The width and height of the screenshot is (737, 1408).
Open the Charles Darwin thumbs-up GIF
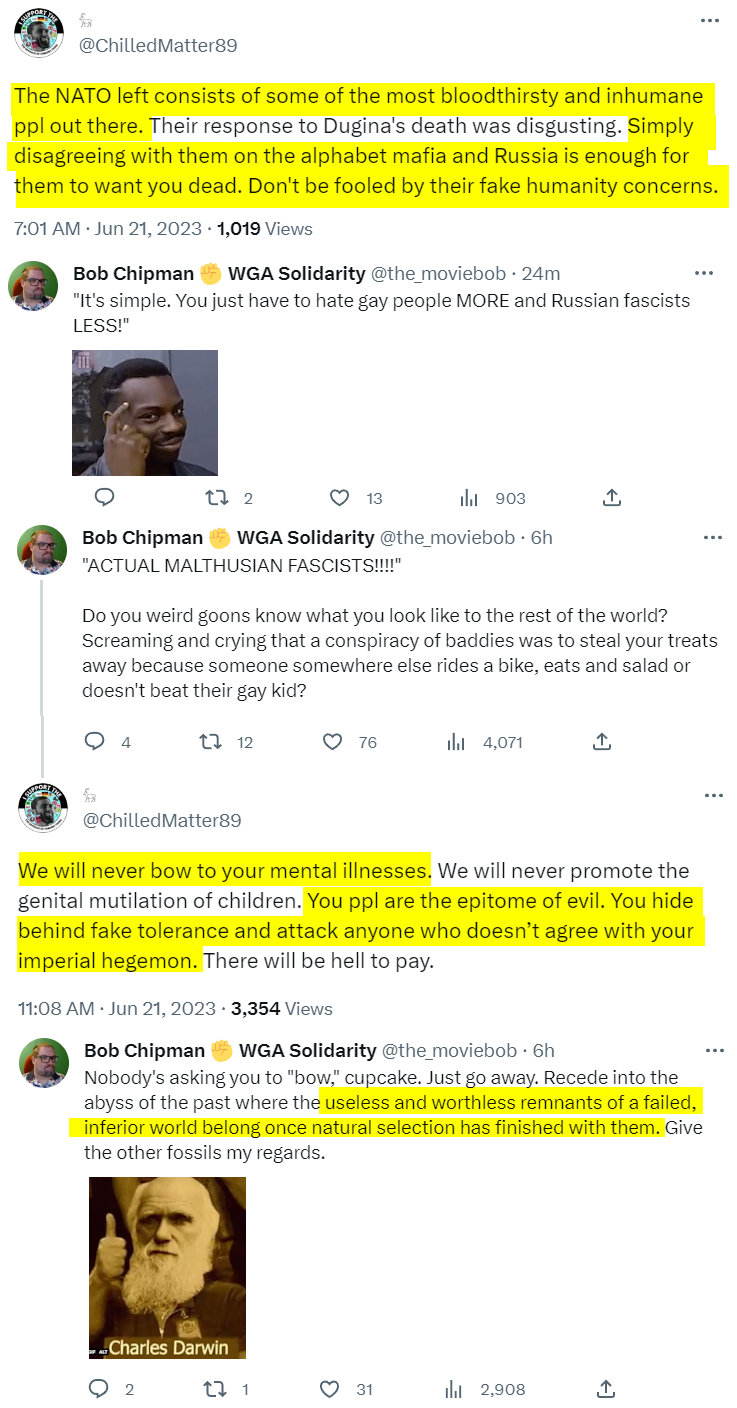click(167, 1267)
